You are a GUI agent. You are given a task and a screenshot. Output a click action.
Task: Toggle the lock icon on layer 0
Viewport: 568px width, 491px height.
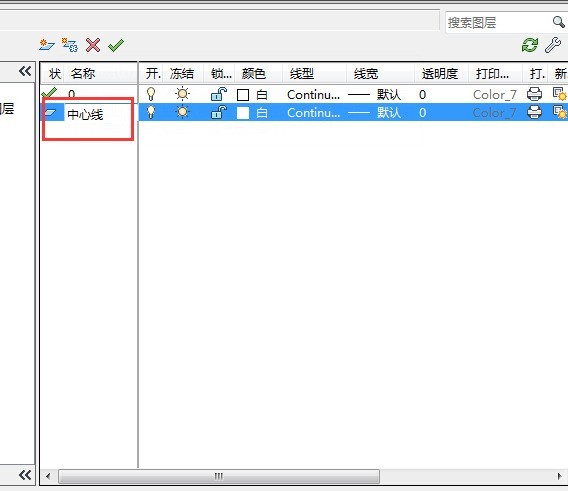[x=219, y=94]
